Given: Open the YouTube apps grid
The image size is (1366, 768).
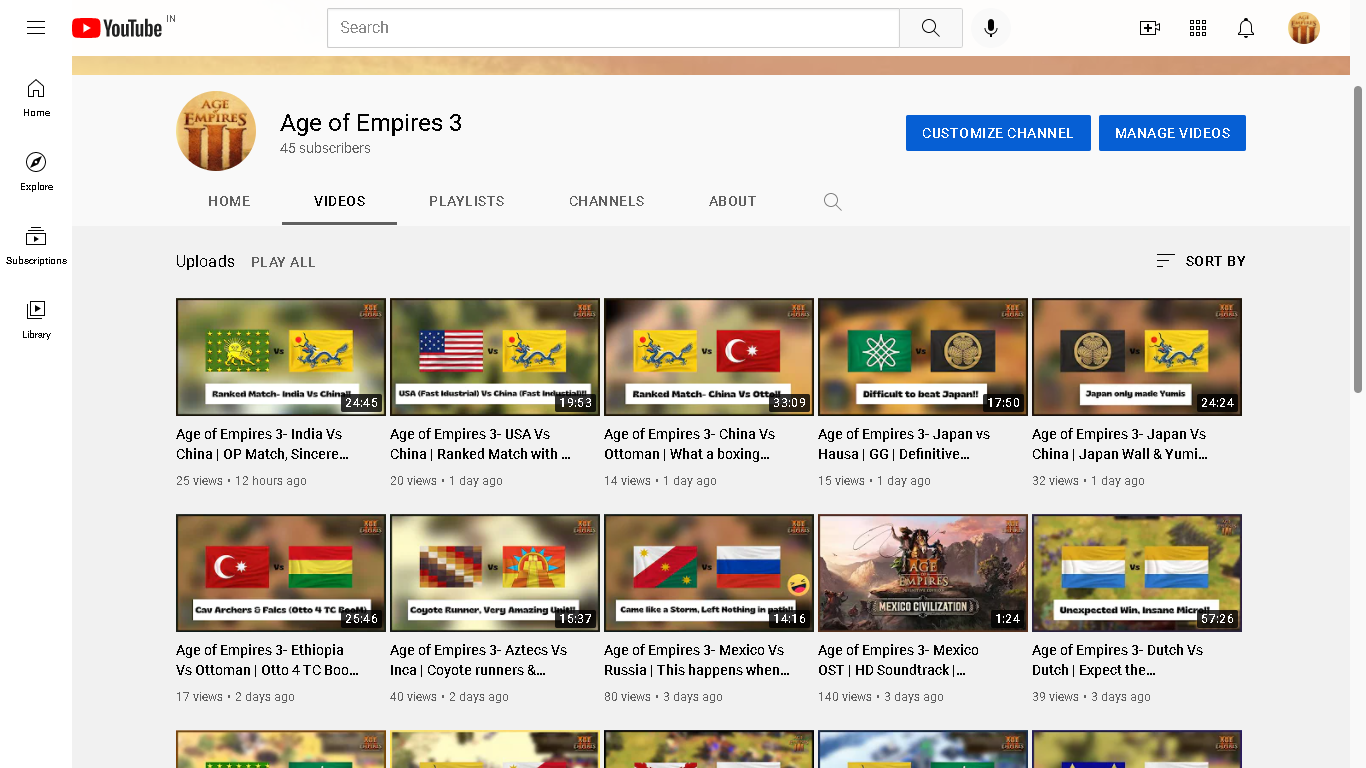Looking at the screenshot, I should point(1198,28).
